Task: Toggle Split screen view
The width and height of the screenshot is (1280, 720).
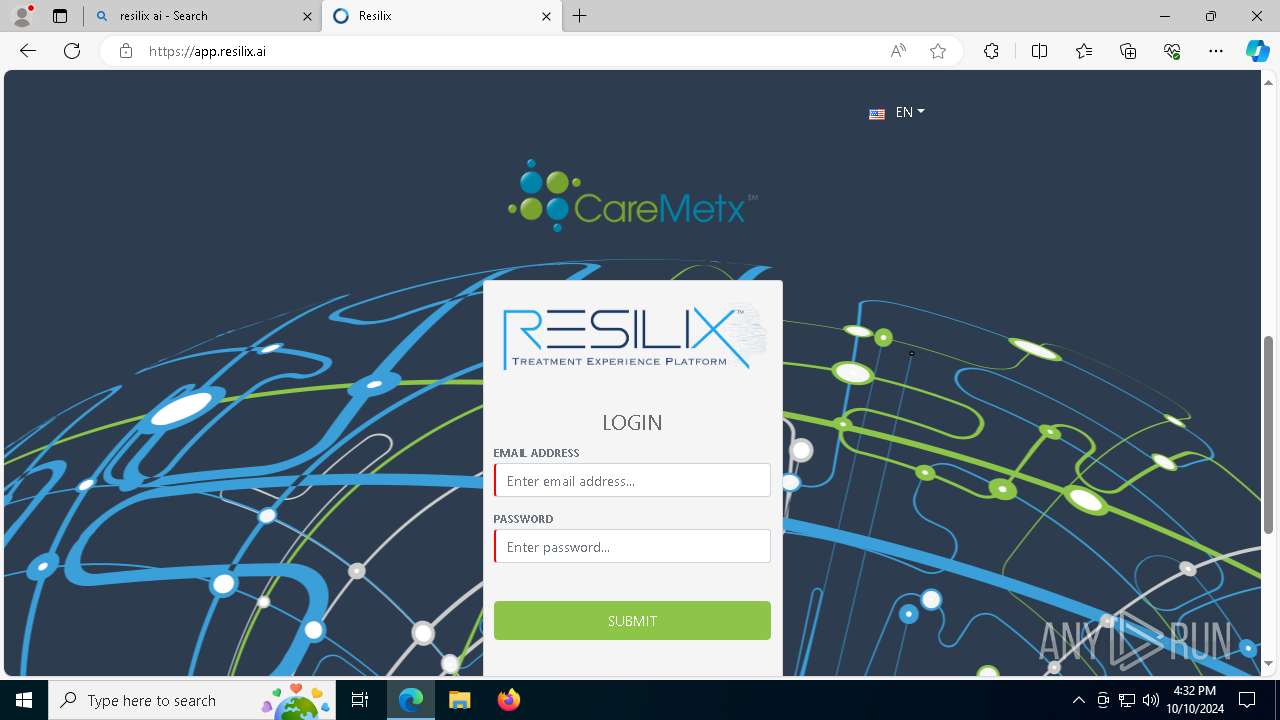Action: click(x=1039, y=51)
